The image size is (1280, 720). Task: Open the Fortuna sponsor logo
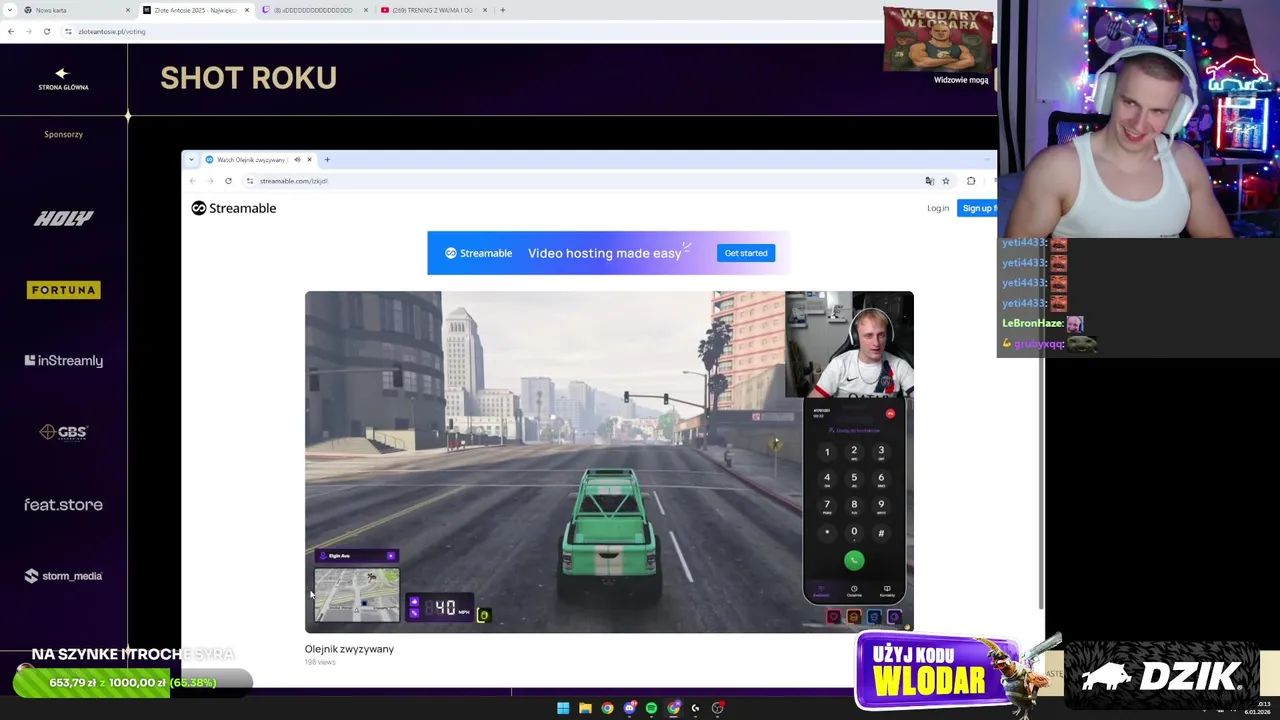(63, 290)
